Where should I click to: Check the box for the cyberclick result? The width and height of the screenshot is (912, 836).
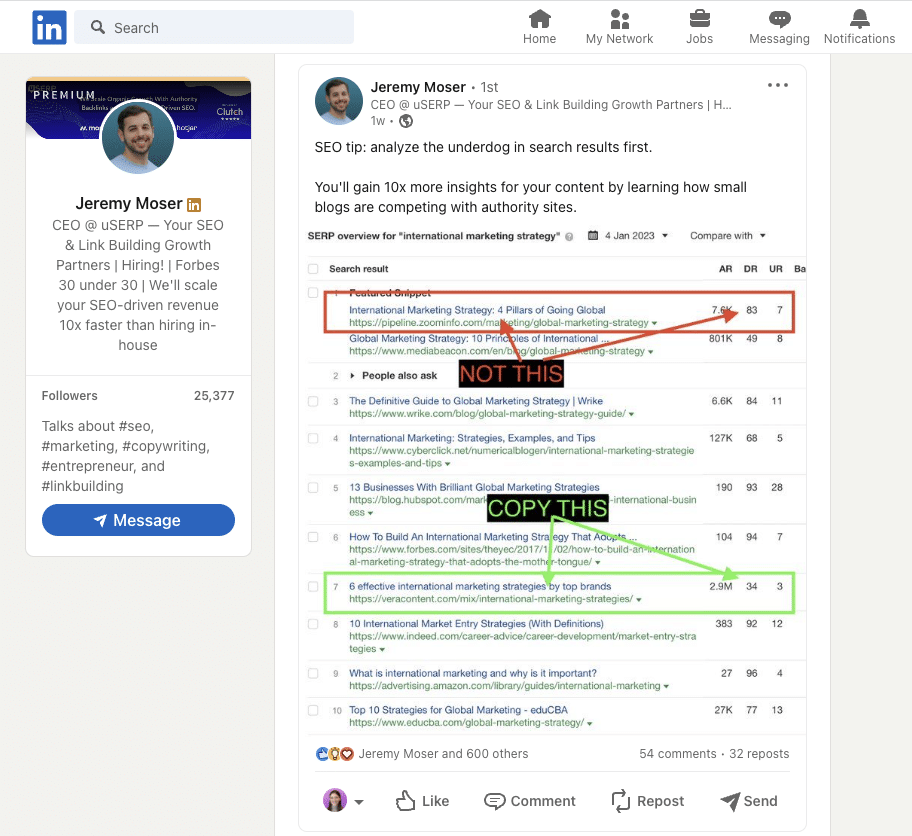[x=313, y=438]
